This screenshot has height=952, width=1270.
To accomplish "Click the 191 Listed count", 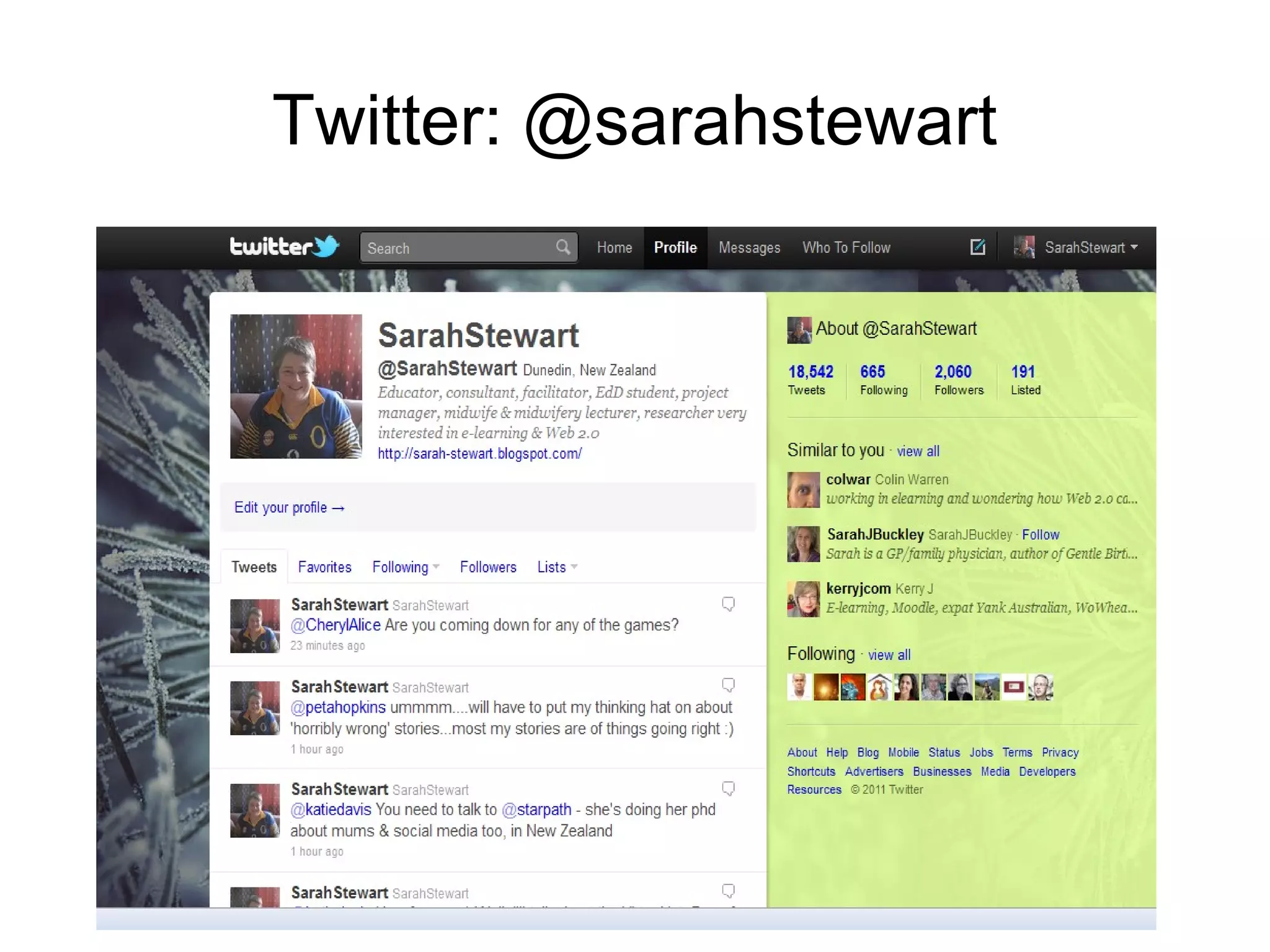I will 1026,380.
